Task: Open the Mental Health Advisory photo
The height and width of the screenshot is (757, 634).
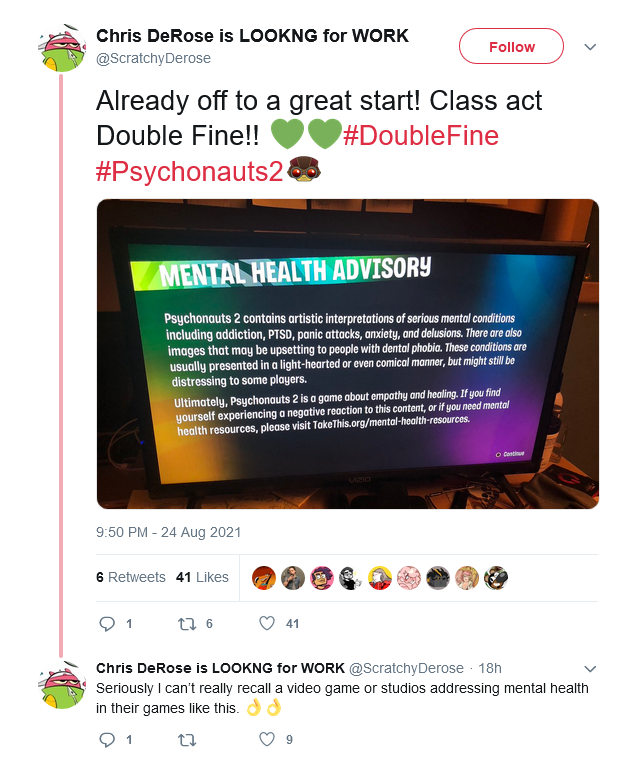Action: point(348,354)
